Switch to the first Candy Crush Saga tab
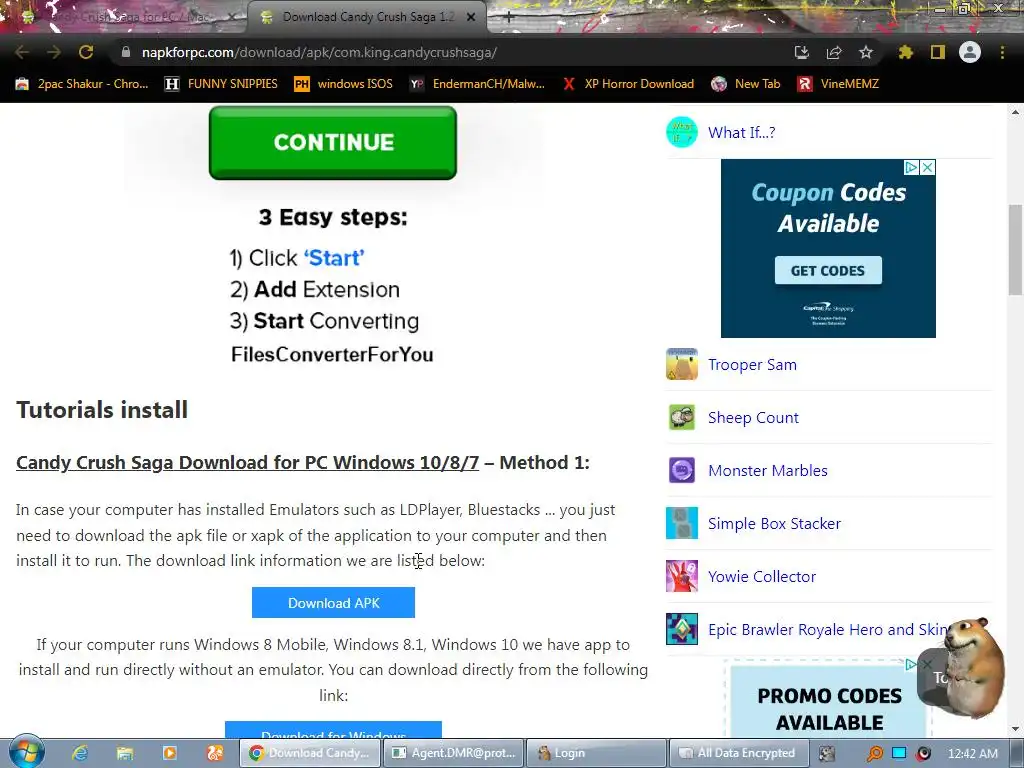The height and width of the screenshot is (768, 1024). click(123, 17)
